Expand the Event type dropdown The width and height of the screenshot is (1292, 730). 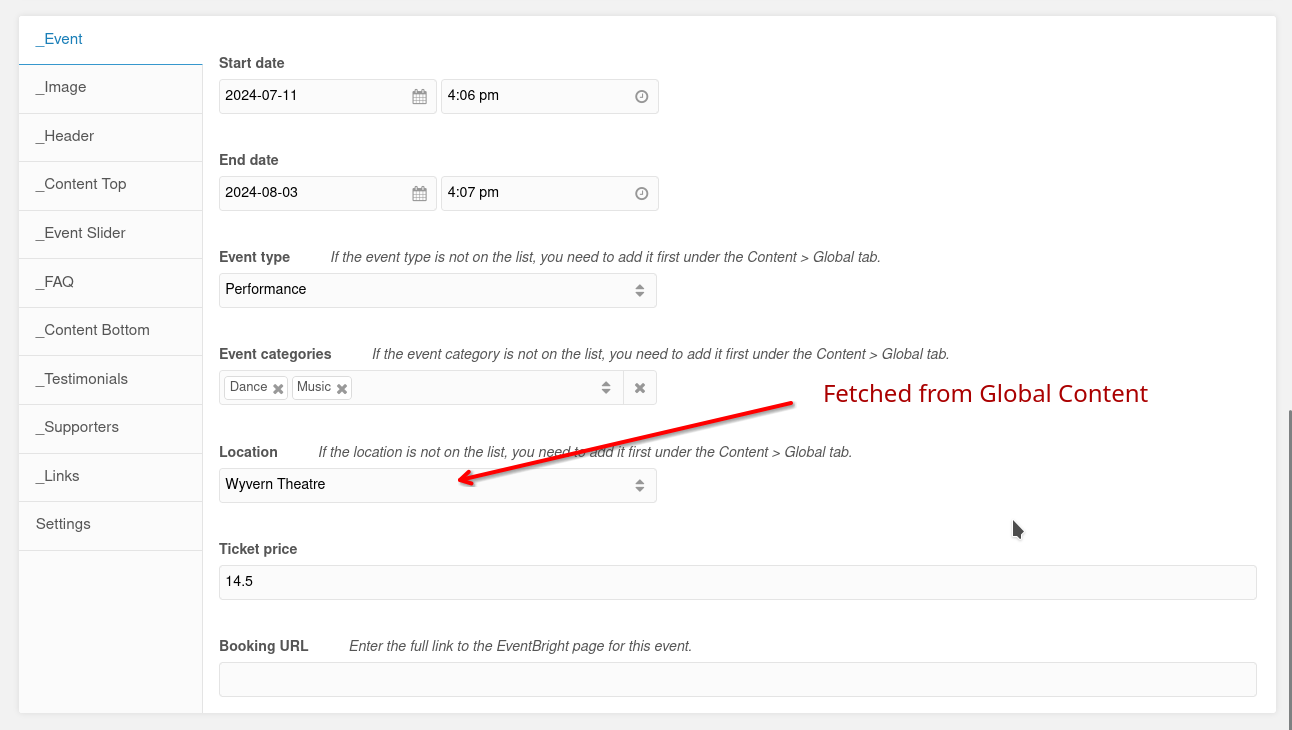[639, 290]
